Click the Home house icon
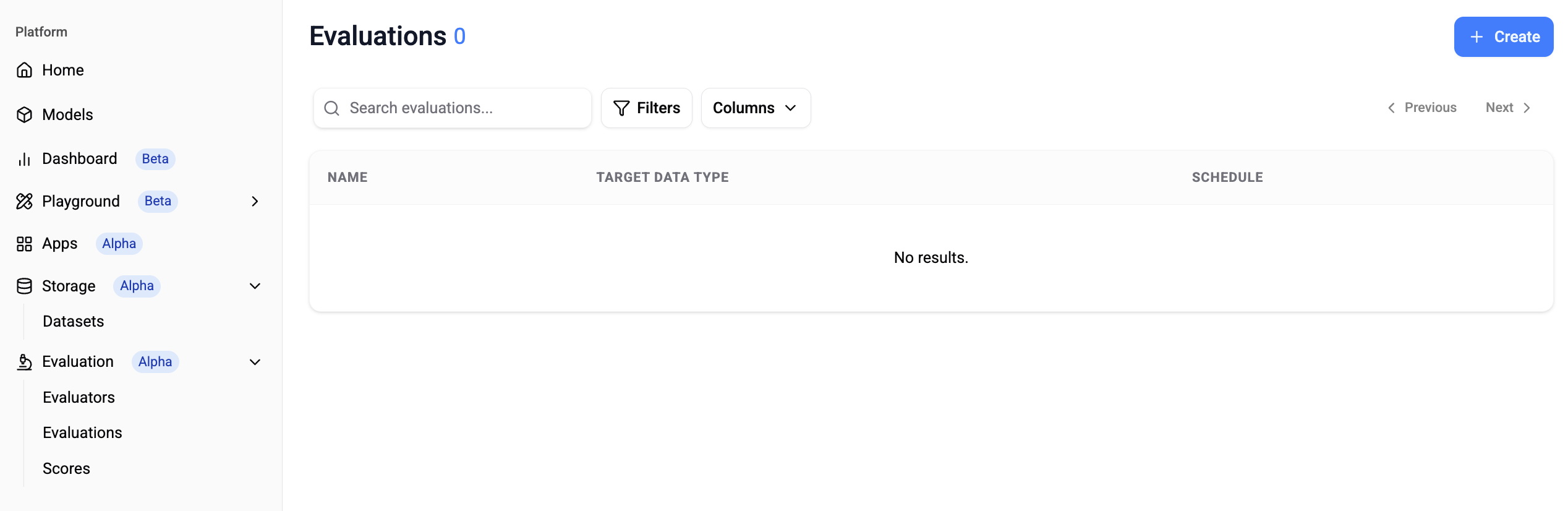The height and width of the screenshot is (511, 1568). (24, 70)
